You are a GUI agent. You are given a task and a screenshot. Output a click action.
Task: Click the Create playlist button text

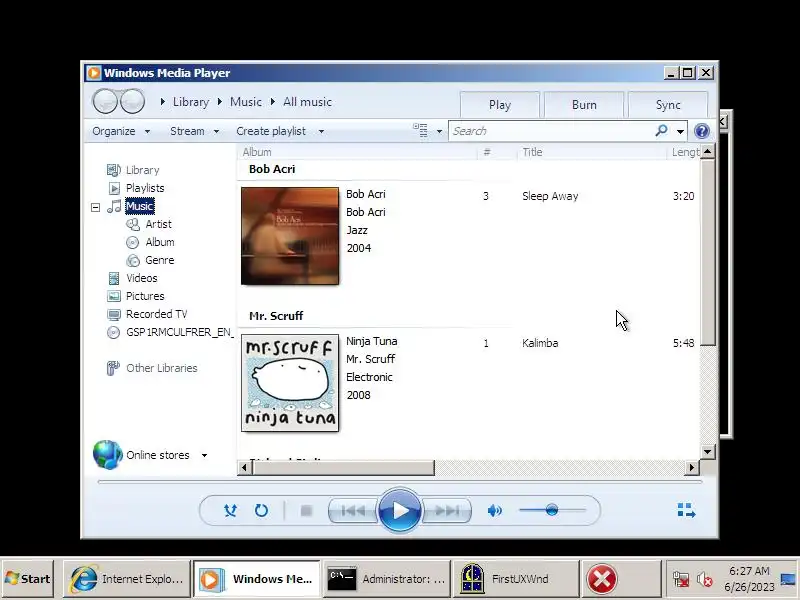tap(271, 131)
